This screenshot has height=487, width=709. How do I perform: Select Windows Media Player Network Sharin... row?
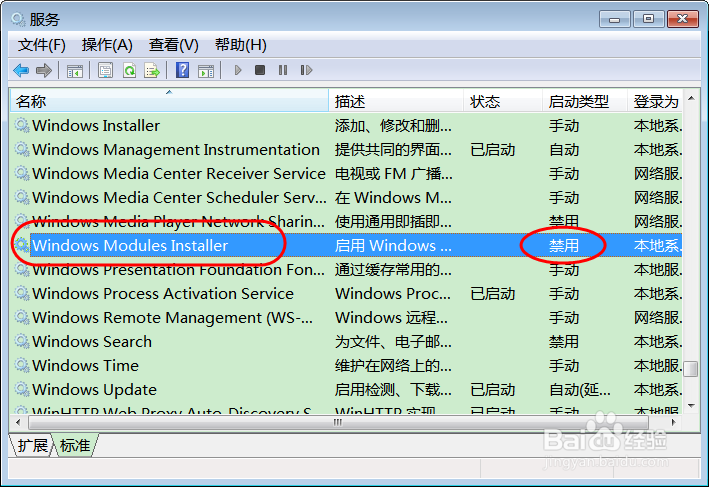(x=346, y=221)
